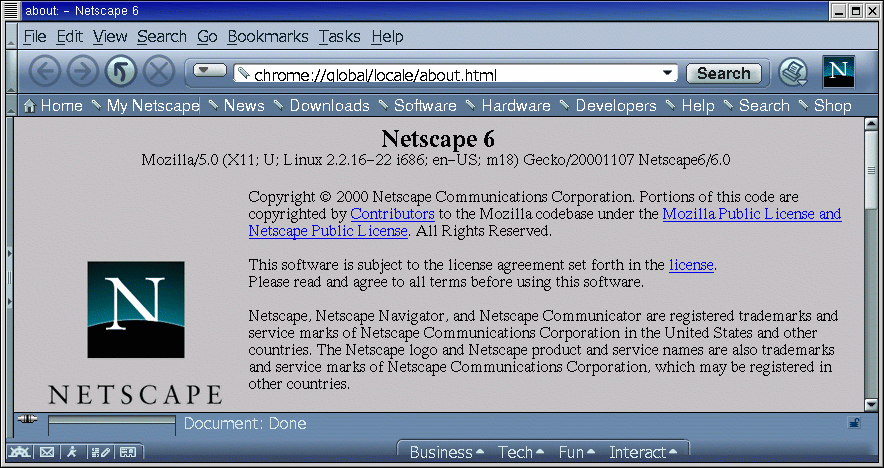Expand the sidebar using the left edge grippy

coord(10,277)
